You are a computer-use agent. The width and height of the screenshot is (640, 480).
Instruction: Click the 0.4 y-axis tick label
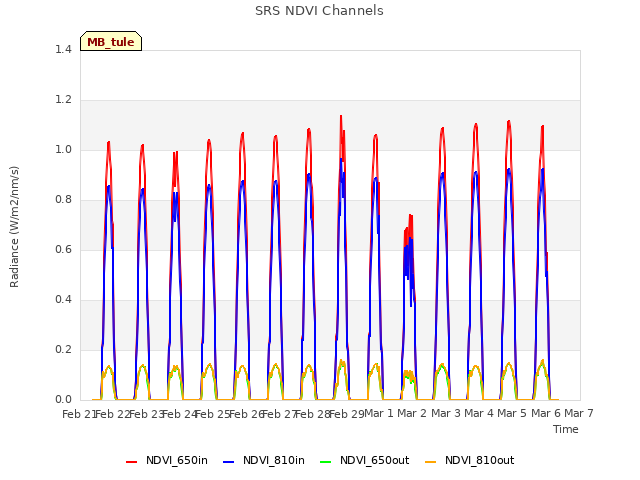[x=63, y=300]
